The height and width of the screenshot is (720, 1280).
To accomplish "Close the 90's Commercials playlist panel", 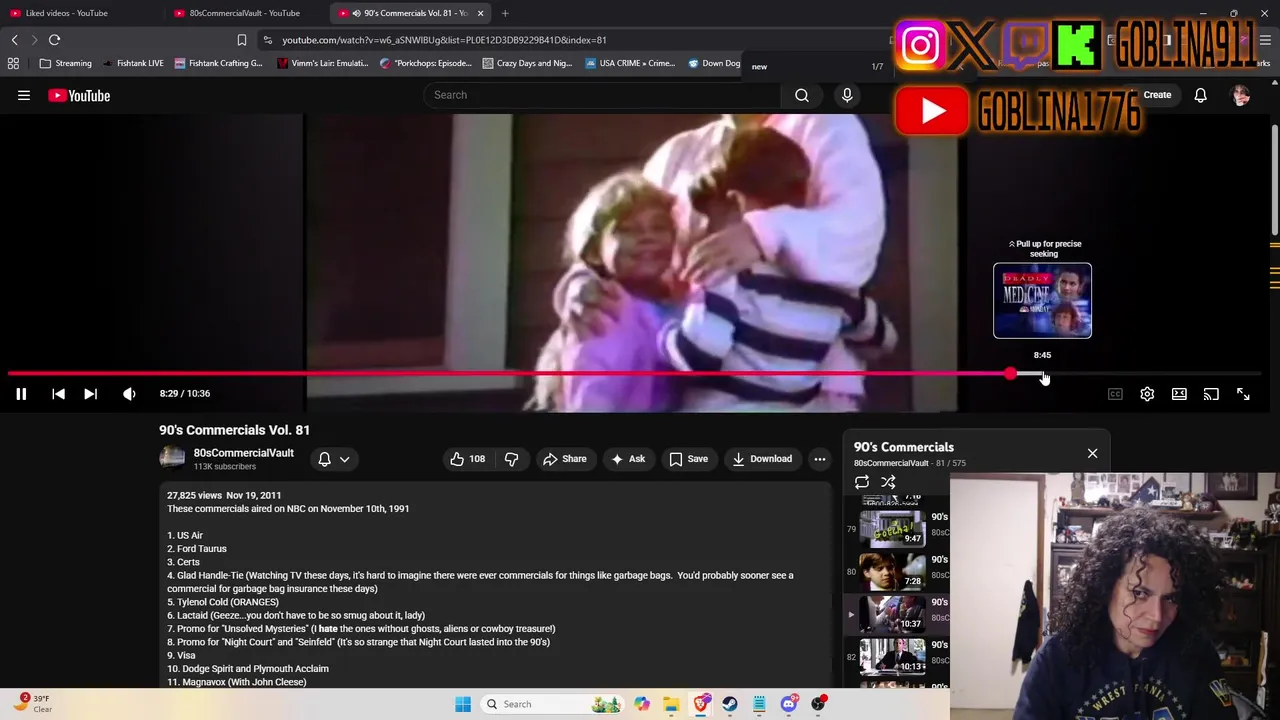I will point(1092,453).
